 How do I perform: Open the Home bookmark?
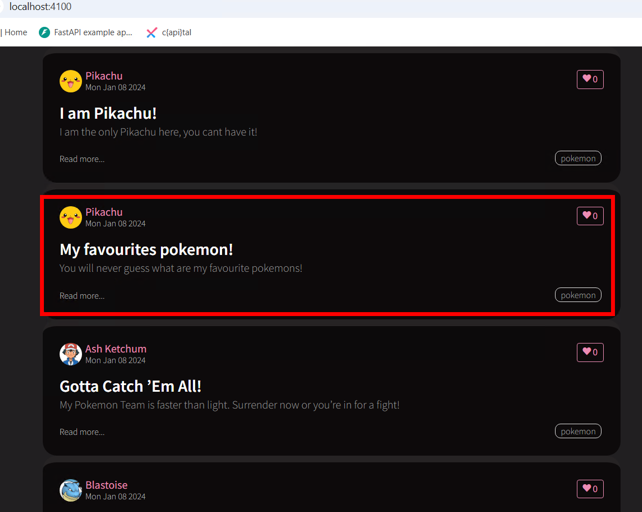[x=14, y=32]
